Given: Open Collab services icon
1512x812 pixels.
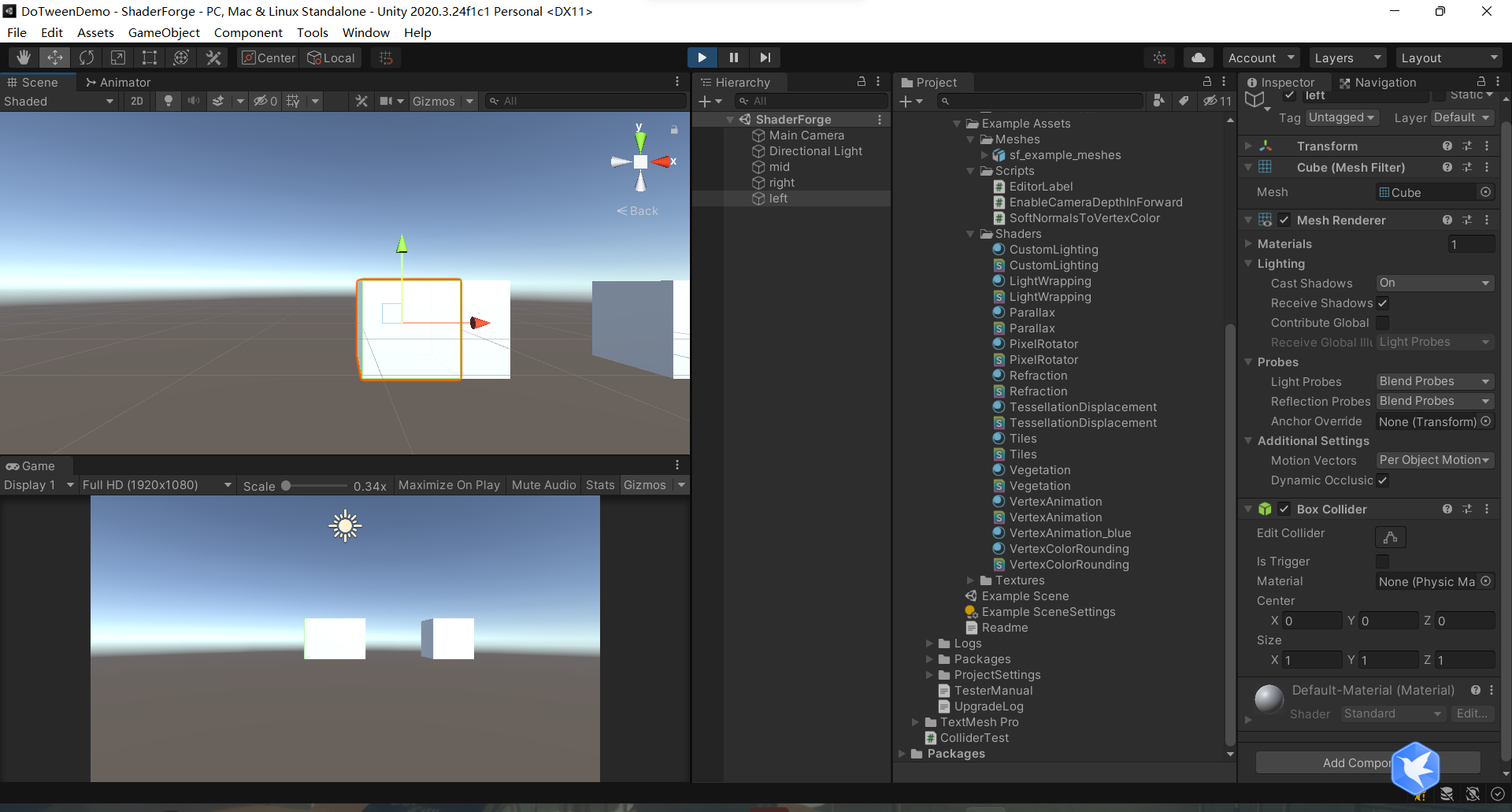Looking at the screenshot, I should coord(1160,57).
